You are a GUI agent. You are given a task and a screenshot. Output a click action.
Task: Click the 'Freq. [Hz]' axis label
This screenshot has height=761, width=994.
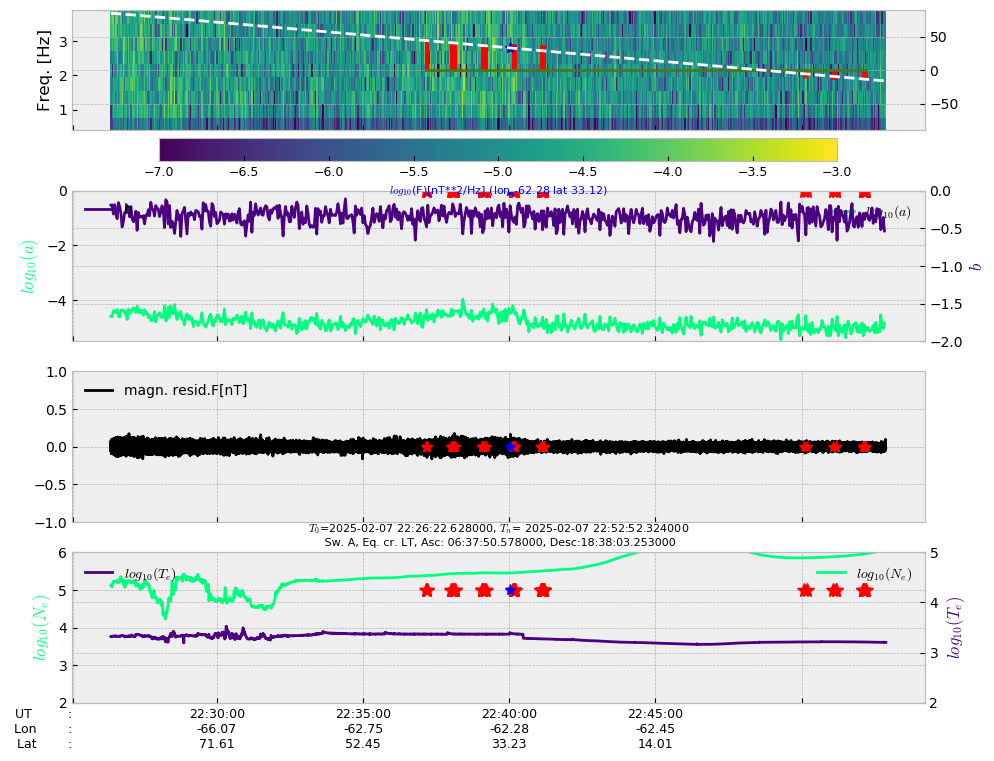tap(43, 70)
